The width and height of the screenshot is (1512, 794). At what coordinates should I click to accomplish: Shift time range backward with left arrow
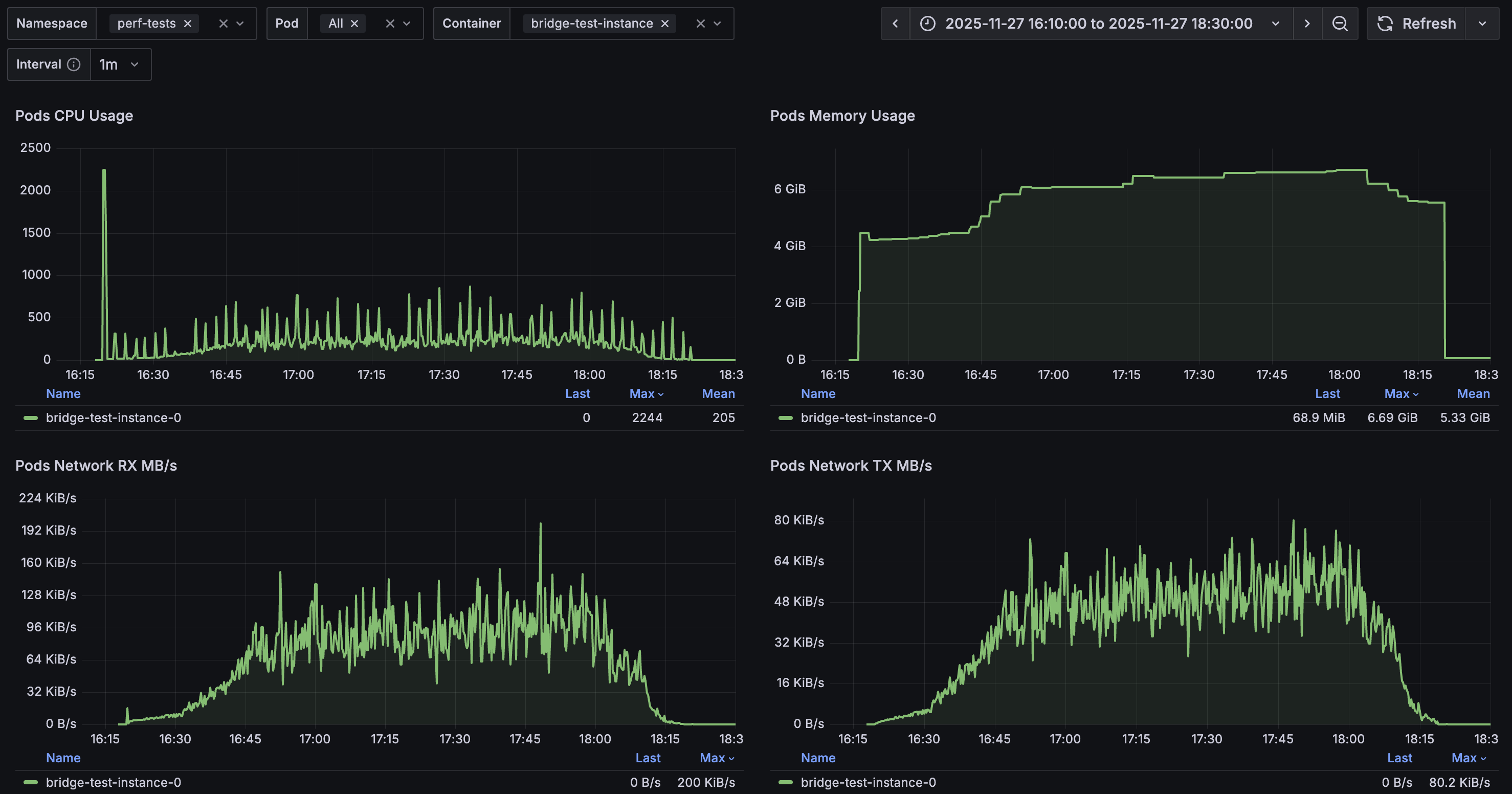coord(895,24)
